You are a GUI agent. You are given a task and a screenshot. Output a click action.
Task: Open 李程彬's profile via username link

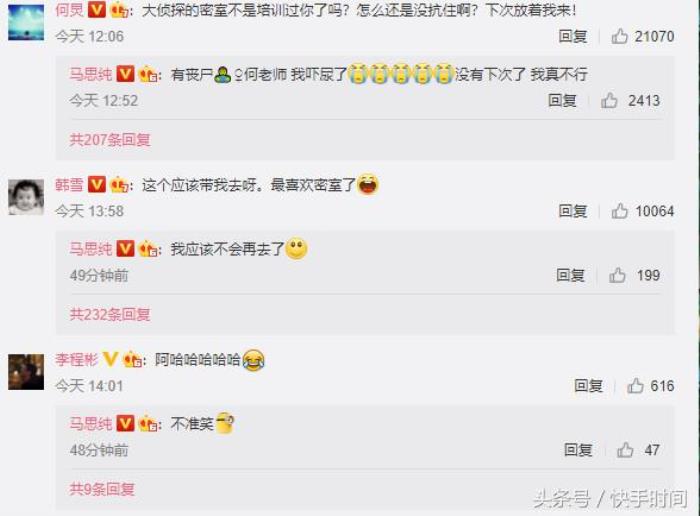point(76,359)
